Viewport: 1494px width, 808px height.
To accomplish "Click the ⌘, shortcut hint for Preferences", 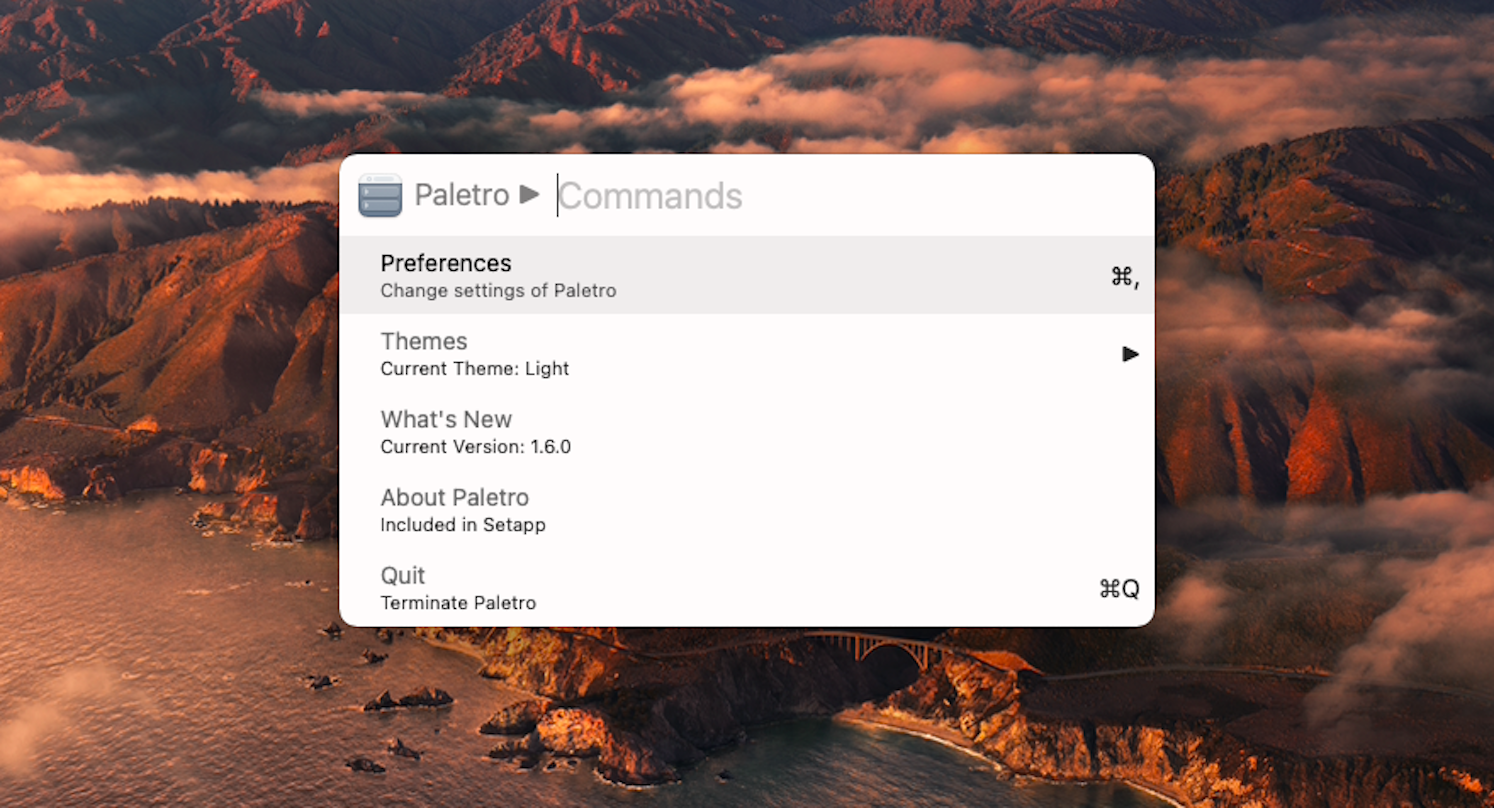I will pyautogui.click(x=1125, y=277).
